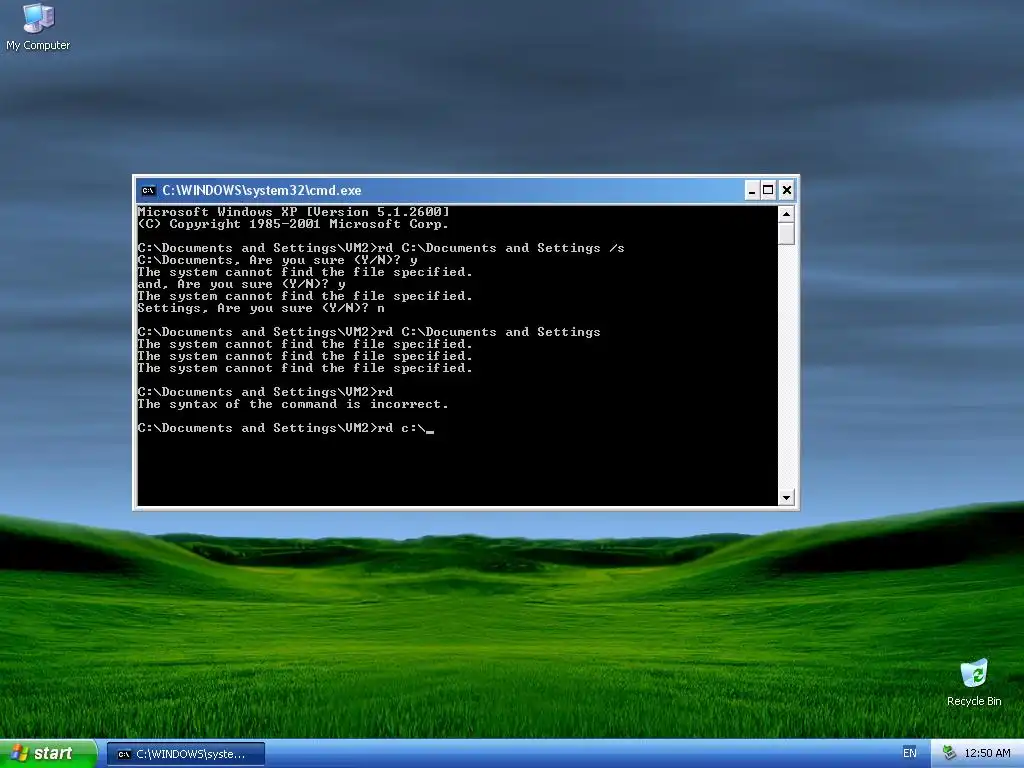This screenshot has height=768, width=1024.
Task: Click 'Settings, Are you sure (Y/N)? n' line
Action: pos(261,308)
